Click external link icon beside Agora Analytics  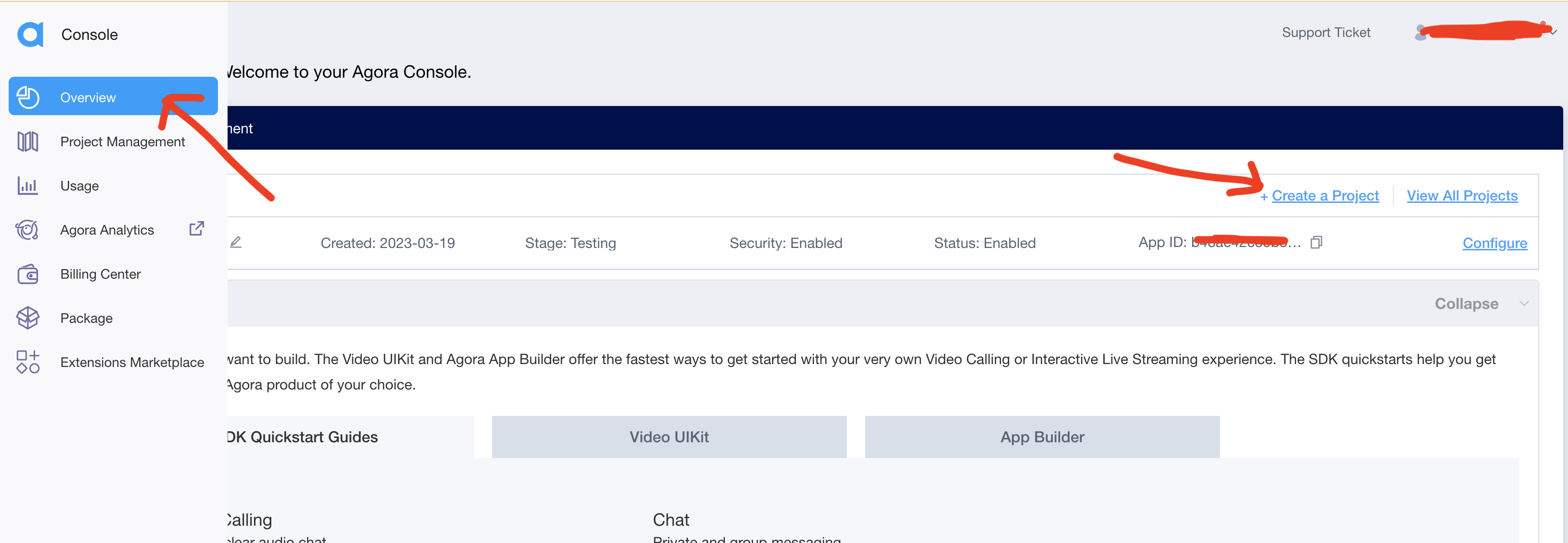[197, 229]
